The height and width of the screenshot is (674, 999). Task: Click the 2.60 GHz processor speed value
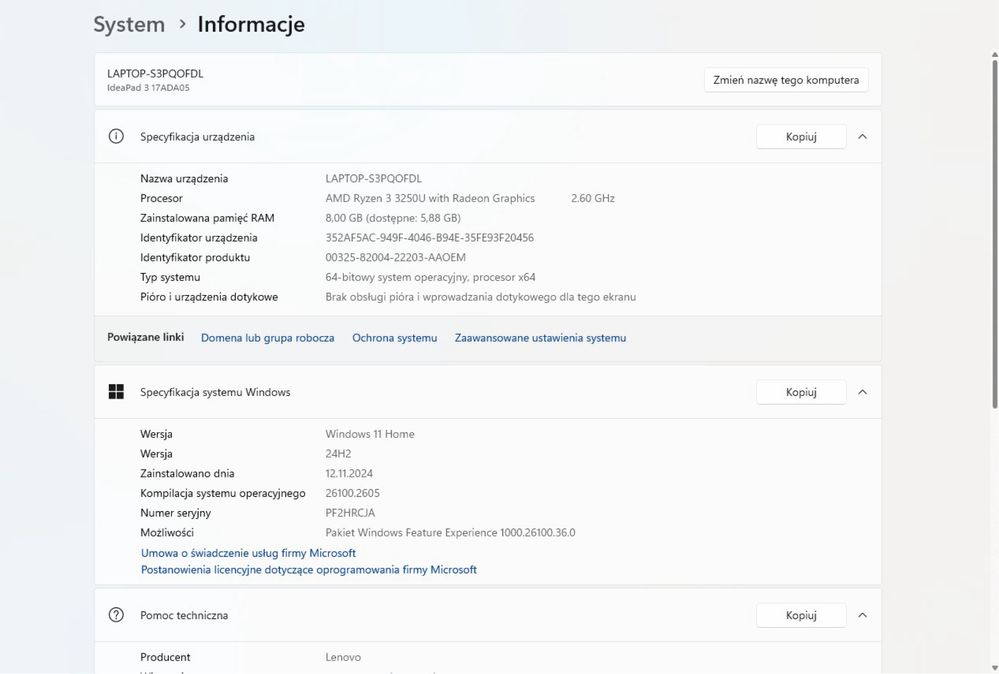pos(593,198)
